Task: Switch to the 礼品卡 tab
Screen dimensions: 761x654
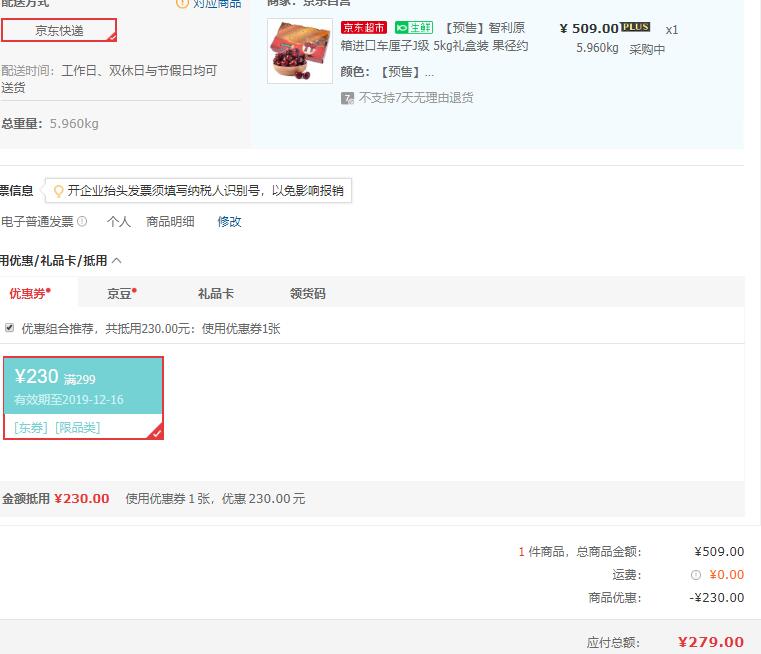Action: point(215,294)
